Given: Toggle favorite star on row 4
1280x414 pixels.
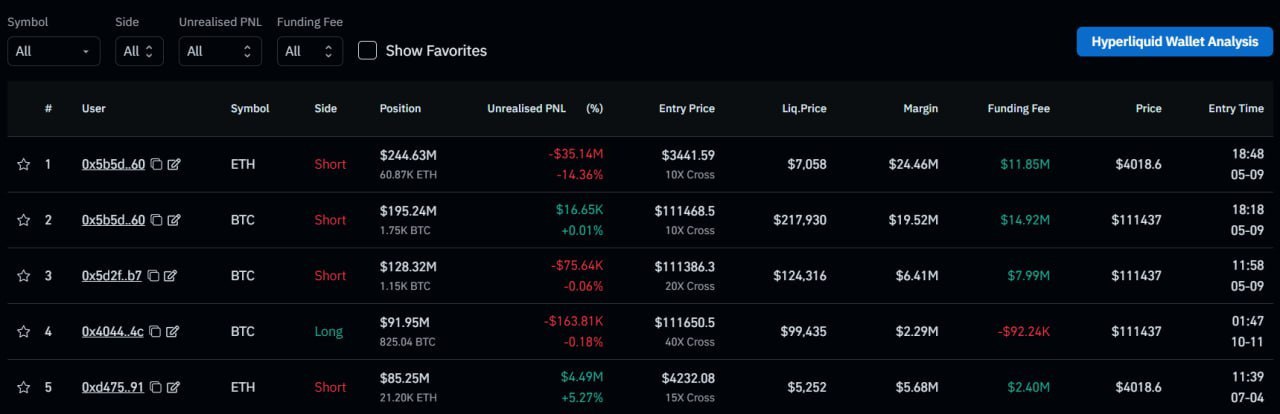Looking at the screenshot, I should pyautogui.click(x=23, y=331).
